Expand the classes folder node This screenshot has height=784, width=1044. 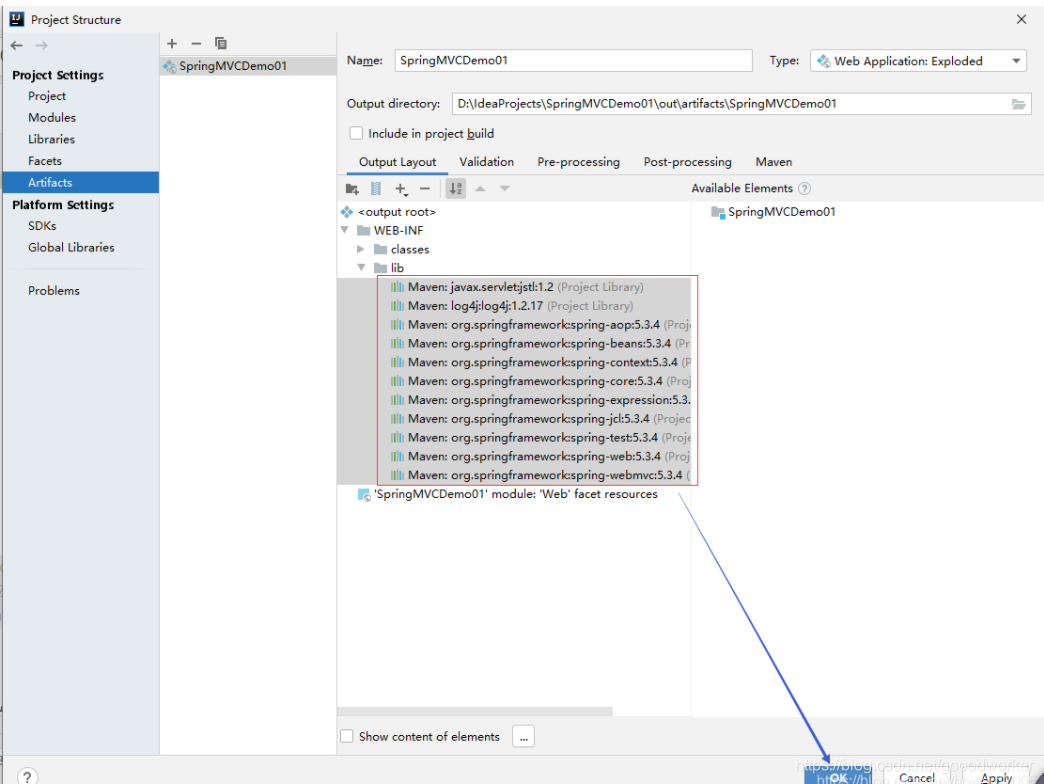click(x=361, y=249)
